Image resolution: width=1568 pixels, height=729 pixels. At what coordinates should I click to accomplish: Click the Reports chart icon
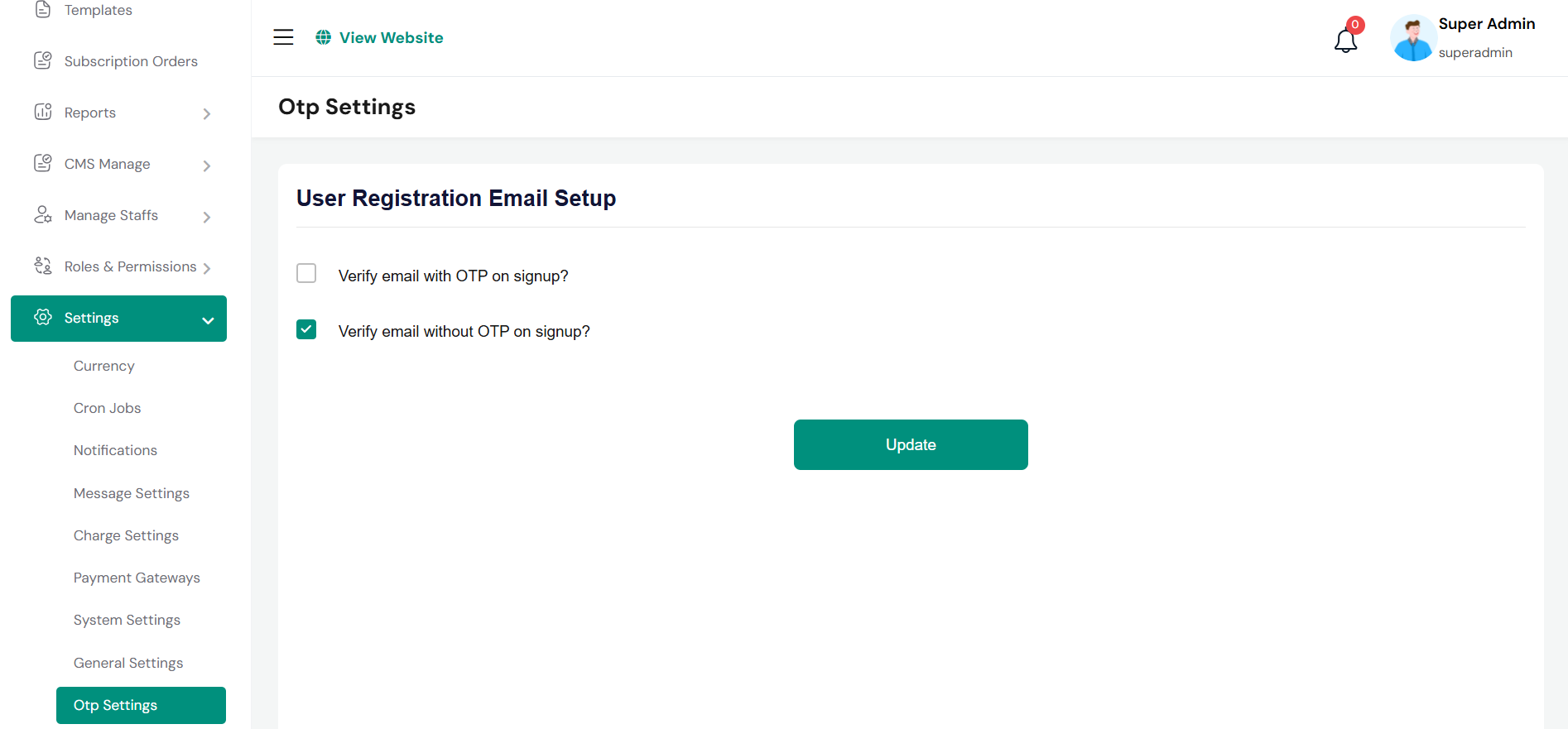43,112
